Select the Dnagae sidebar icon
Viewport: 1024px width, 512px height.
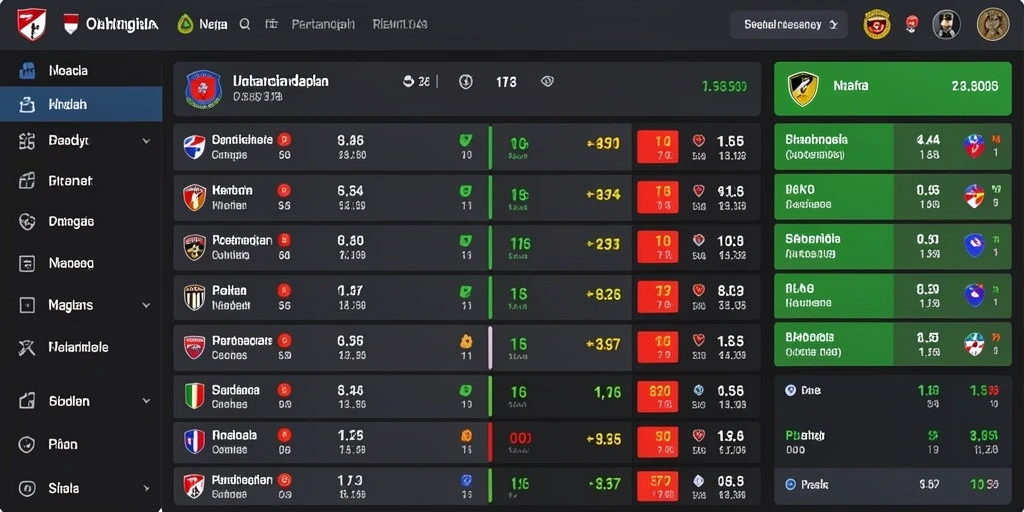click(x=27, y=221)
